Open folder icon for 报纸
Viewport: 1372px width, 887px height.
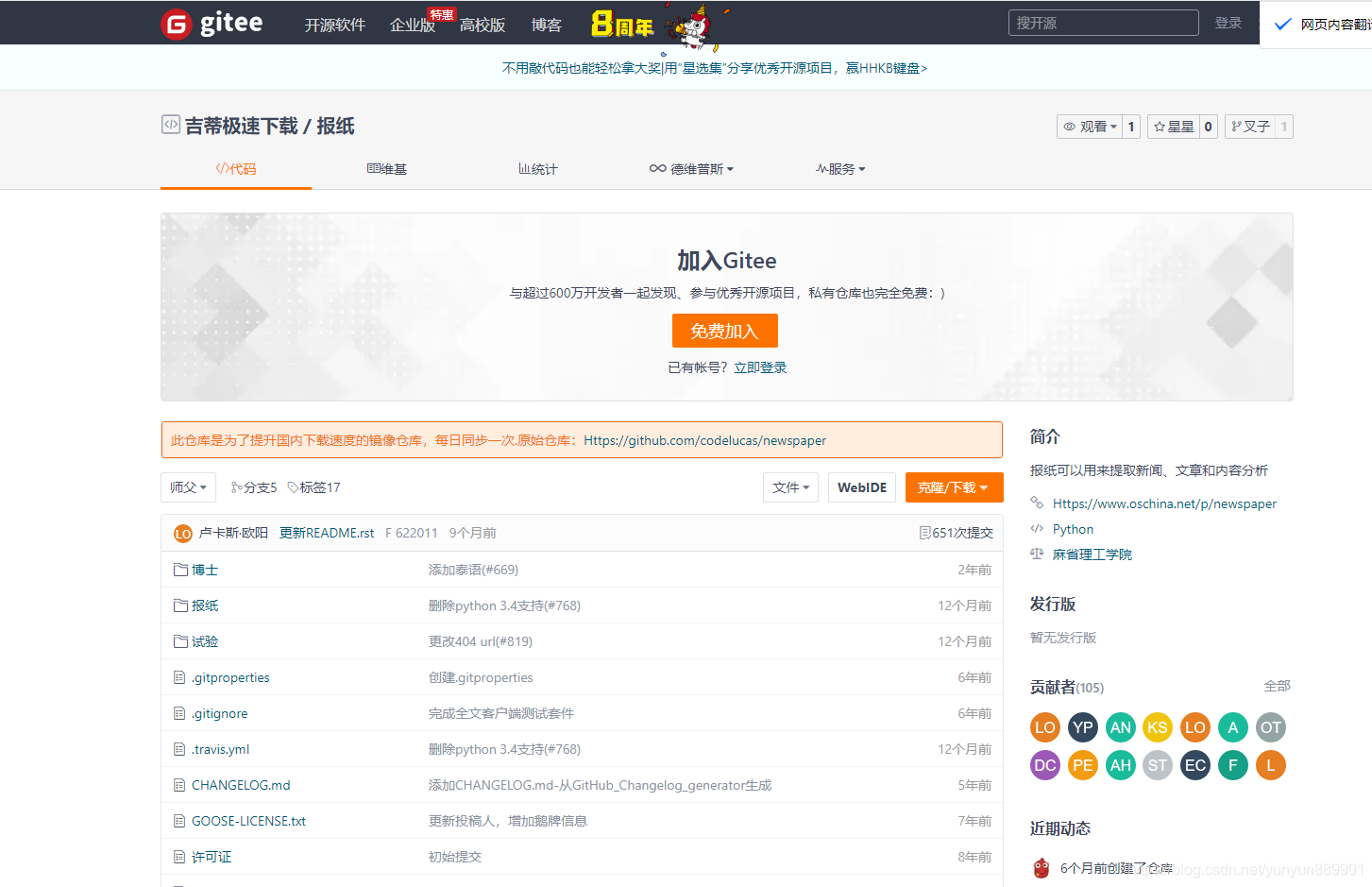(x=180, y=606)
